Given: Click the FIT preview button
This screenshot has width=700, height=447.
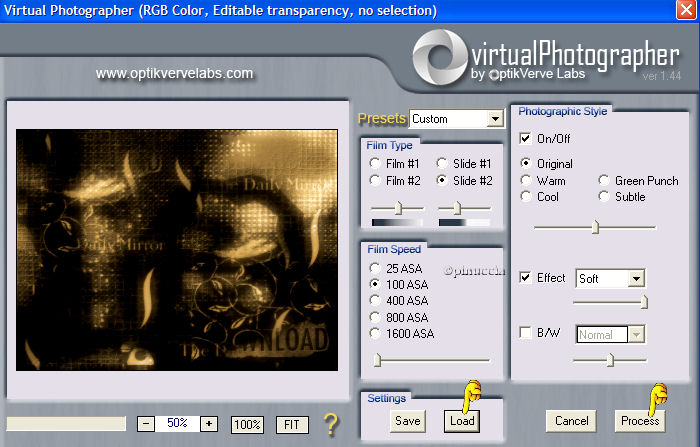Looking at the screenshot, I should point(292,424).
